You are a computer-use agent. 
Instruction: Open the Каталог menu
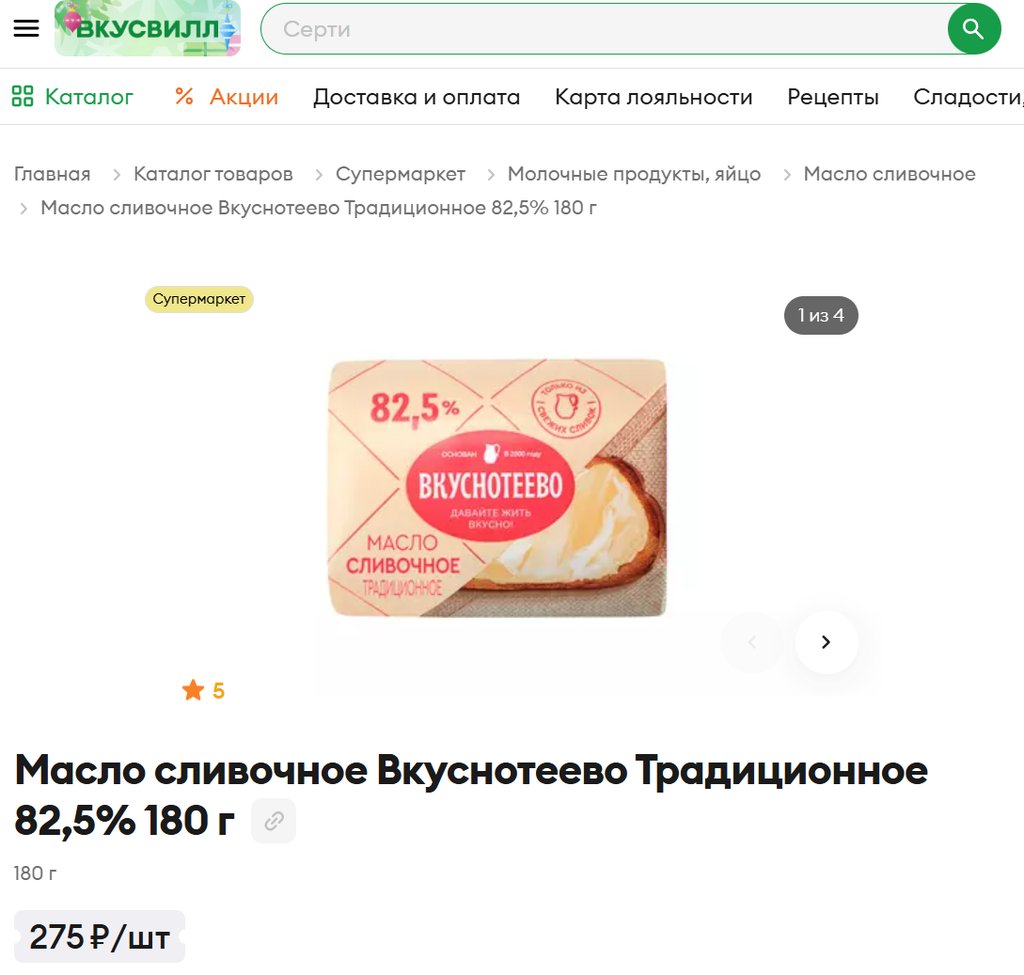[x=89, y=97]
